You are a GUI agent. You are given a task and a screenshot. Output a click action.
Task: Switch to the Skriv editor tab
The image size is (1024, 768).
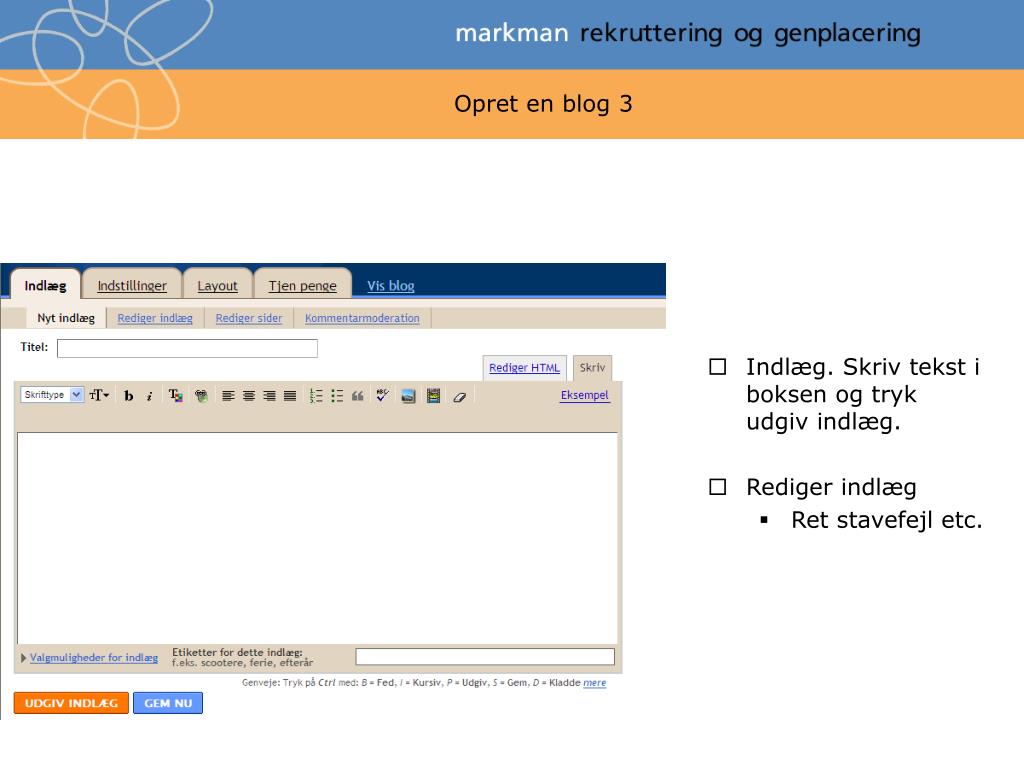(592, 368)
